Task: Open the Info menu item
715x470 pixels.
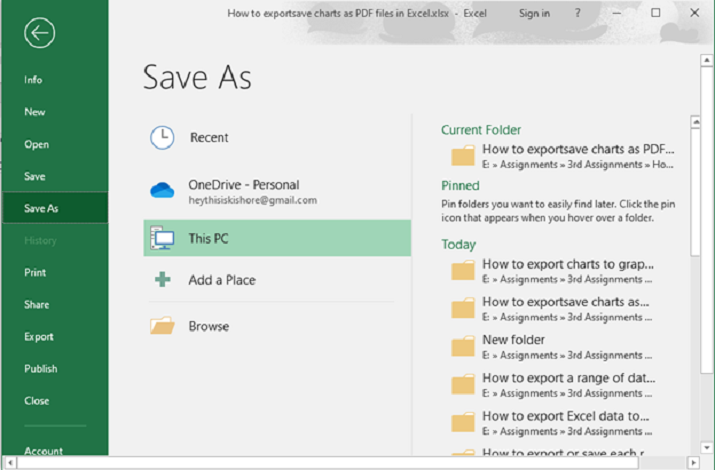Action: (34, 80)
